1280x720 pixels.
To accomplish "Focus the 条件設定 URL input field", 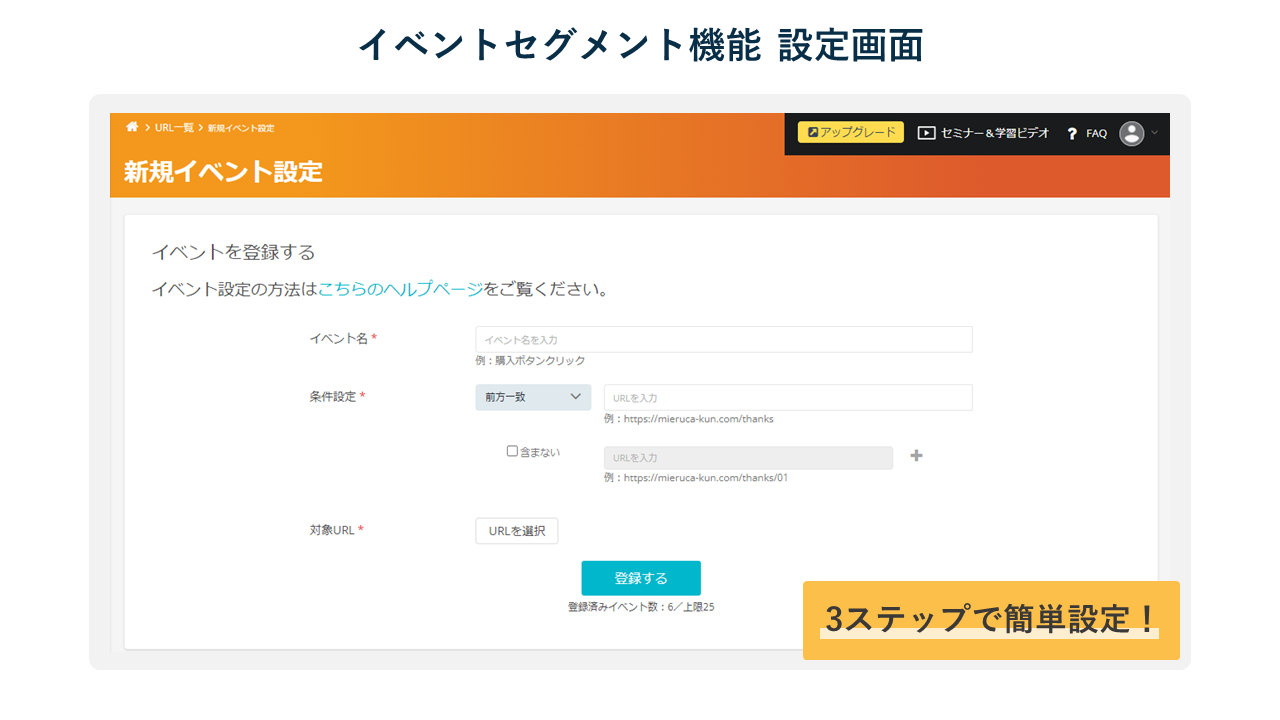I will click(788, 397).
